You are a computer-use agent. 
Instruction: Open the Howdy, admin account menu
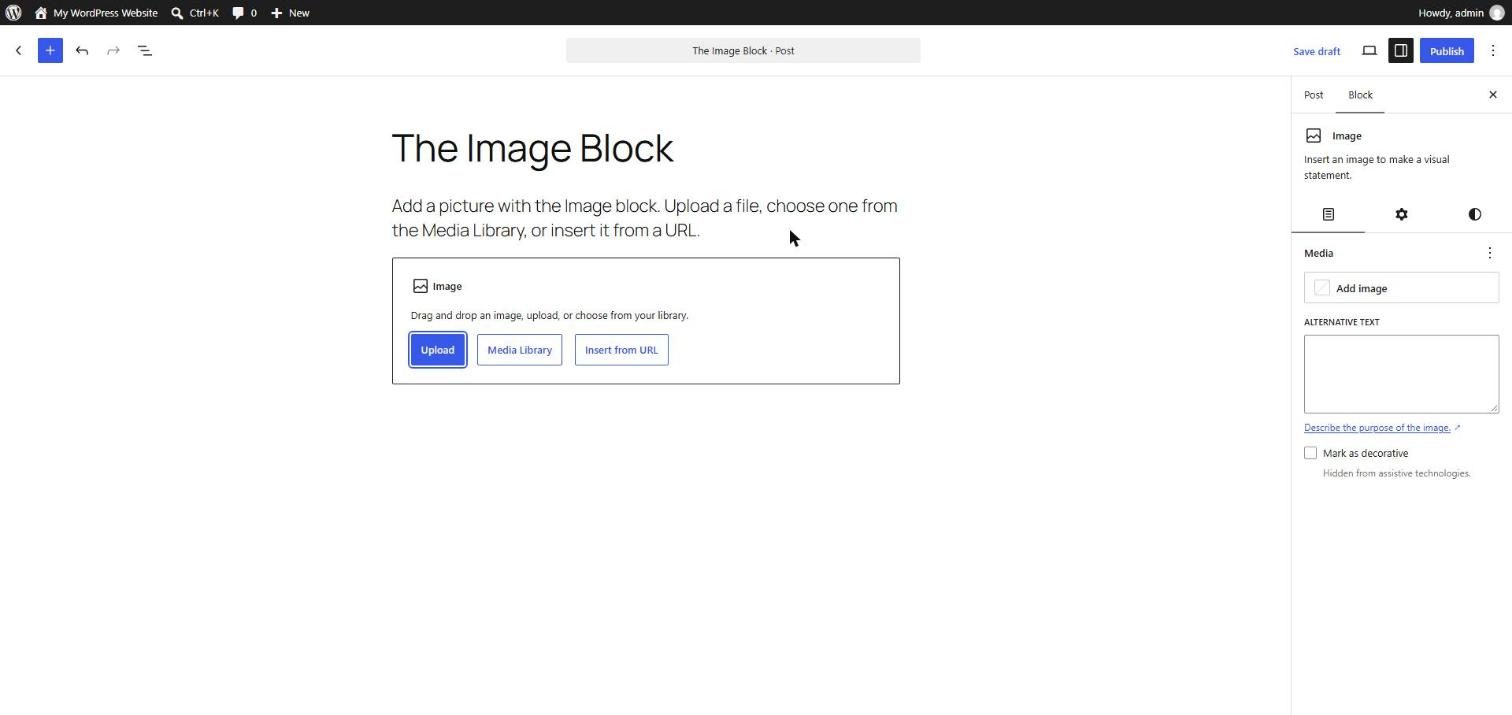(1460, 13)
